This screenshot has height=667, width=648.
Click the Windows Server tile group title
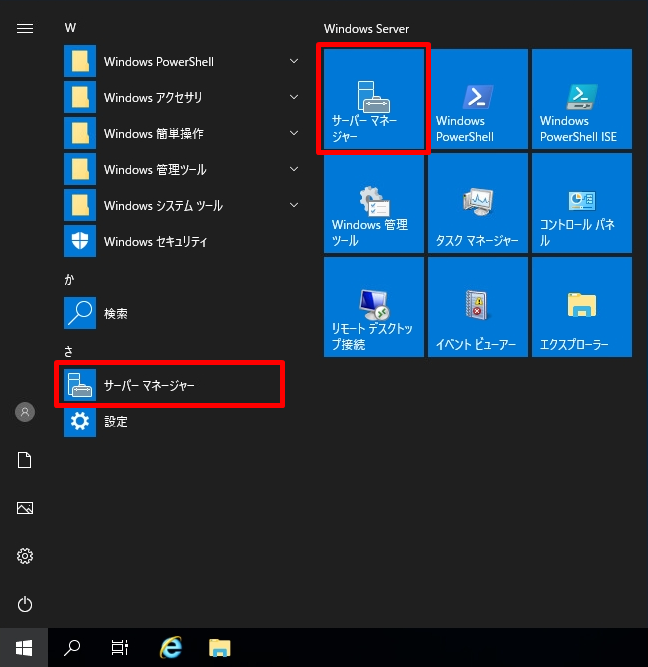click(366, 29)
